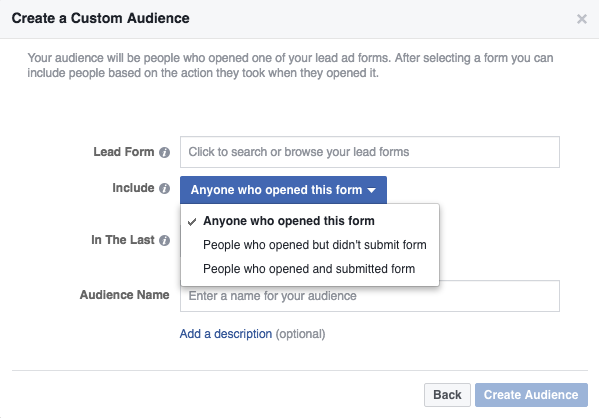599x418 pixels.
Task: Choose People who opened but didn't submit form
Action: [x=310, y=245]
